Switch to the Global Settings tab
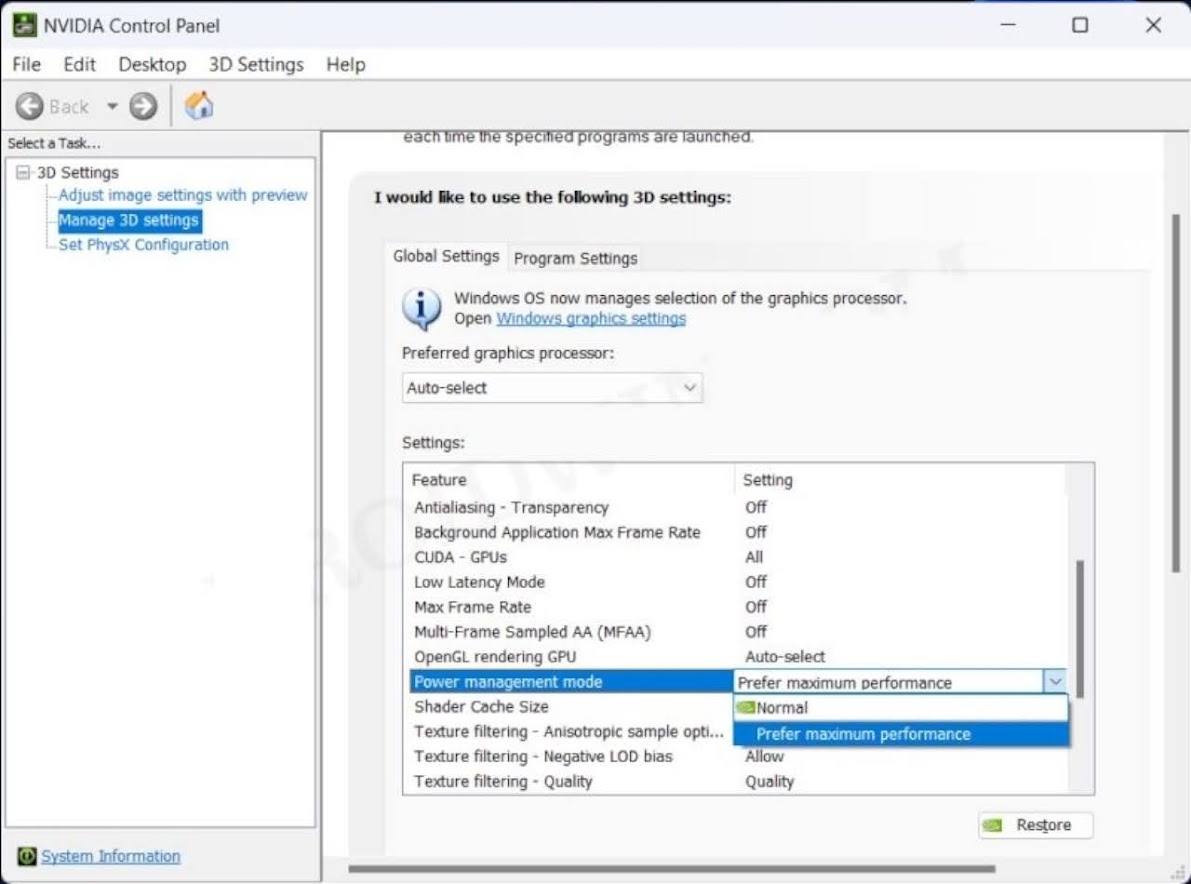1191x884 pixels. pyautogui.click(x=446, y=256)
